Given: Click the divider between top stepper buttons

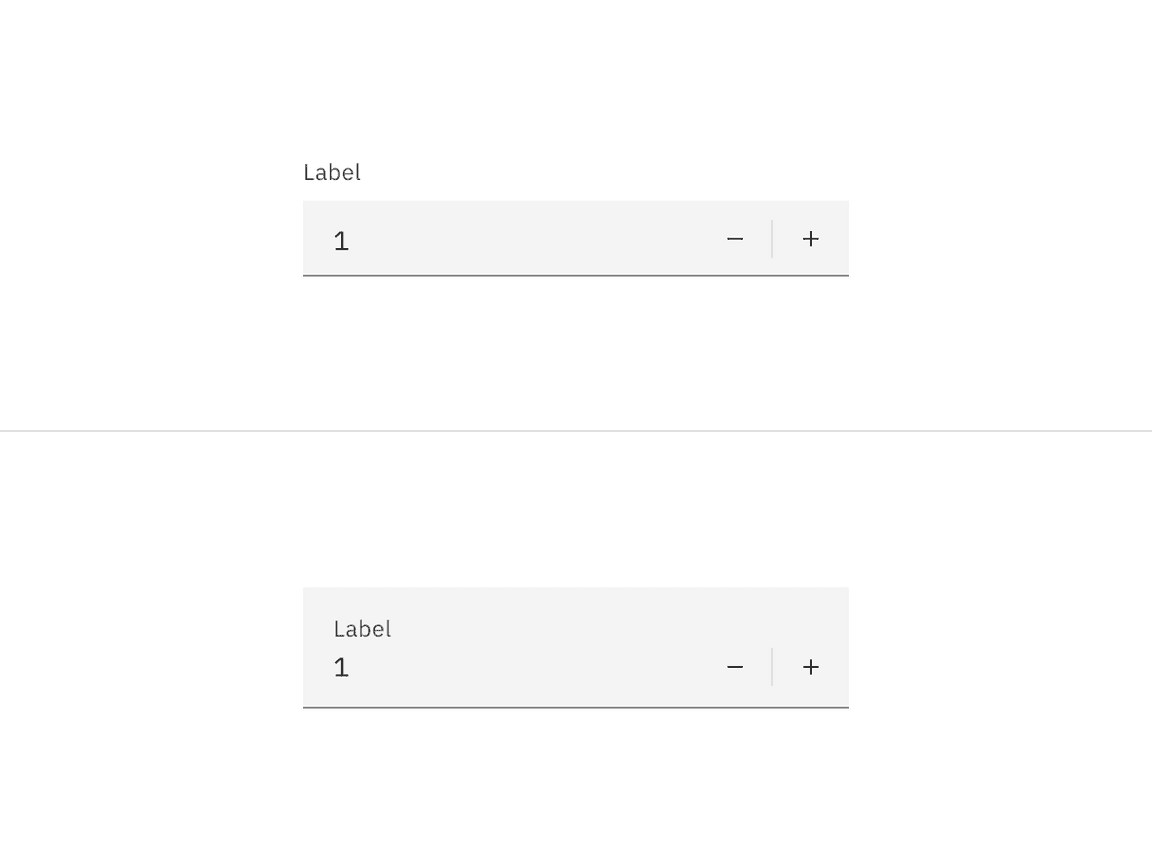Looking at the screenshot, I should tap(772, 239).
